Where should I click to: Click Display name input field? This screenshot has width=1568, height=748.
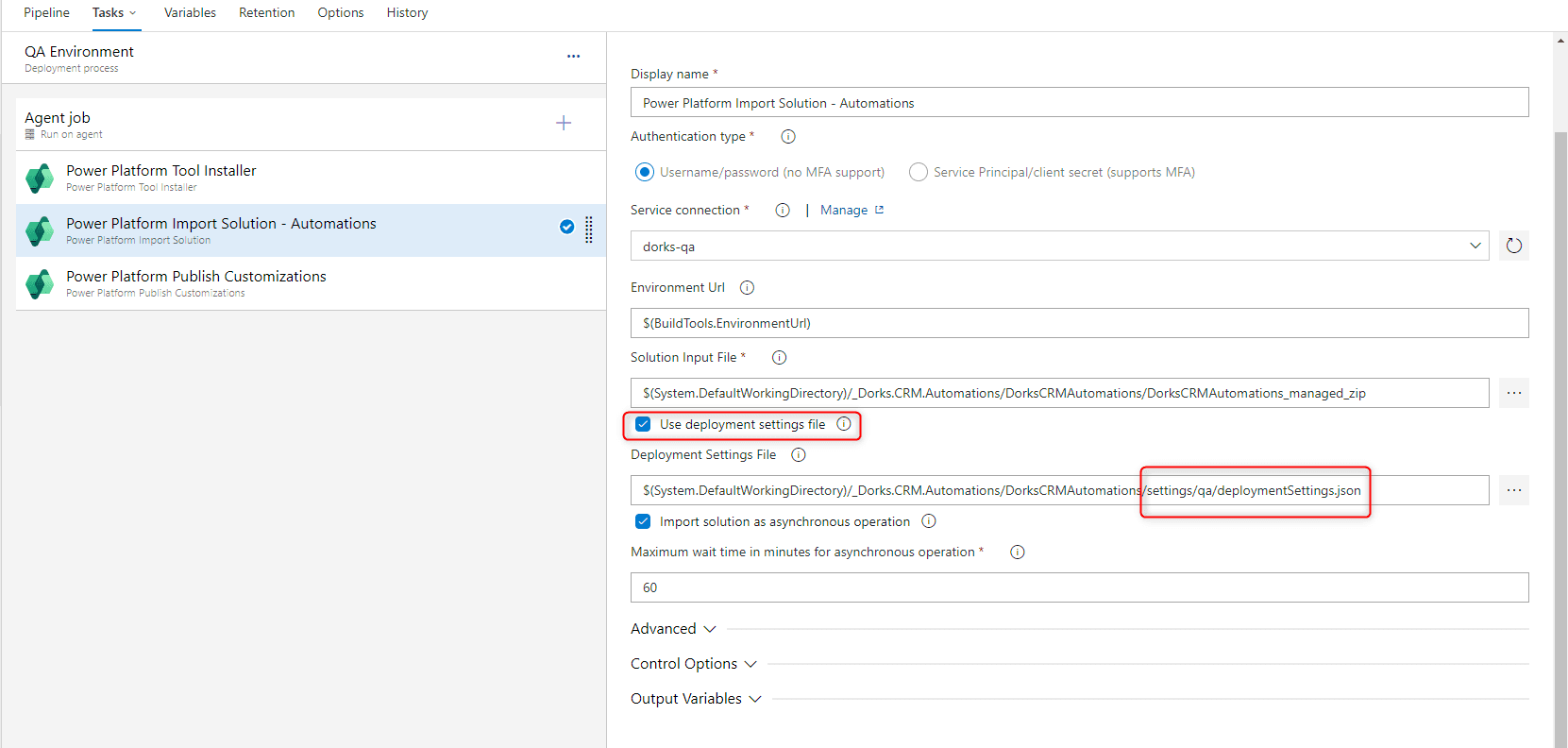pos(1080,102)
